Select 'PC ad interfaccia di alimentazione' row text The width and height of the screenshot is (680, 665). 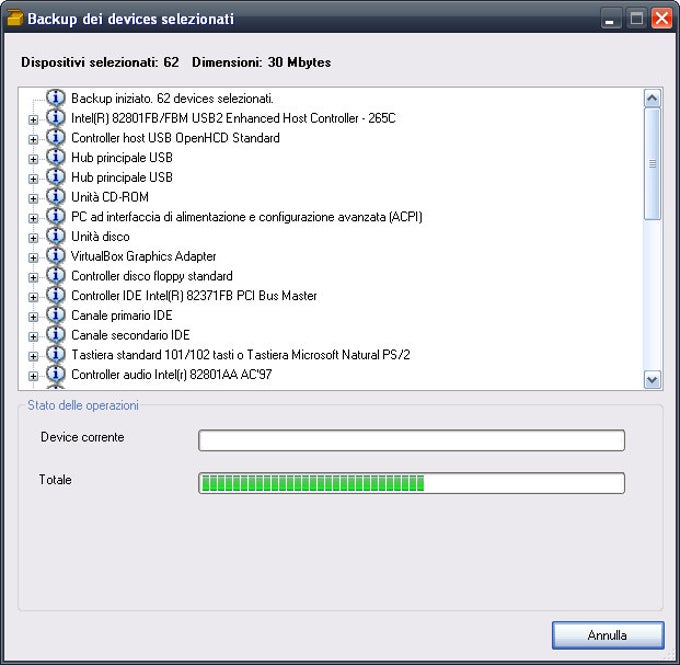246,216
